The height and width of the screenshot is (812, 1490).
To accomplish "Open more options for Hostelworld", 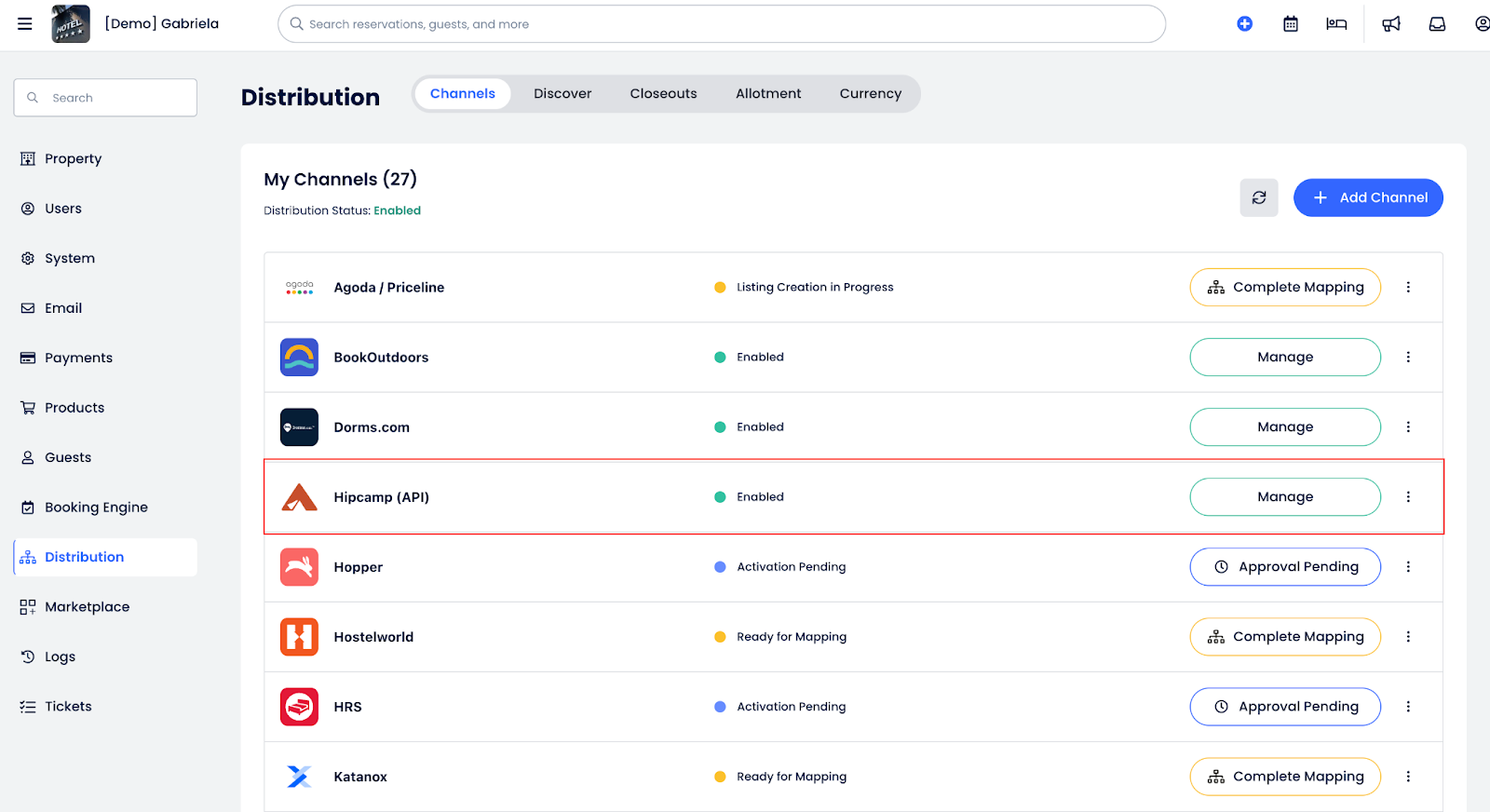I will 1408,637.
